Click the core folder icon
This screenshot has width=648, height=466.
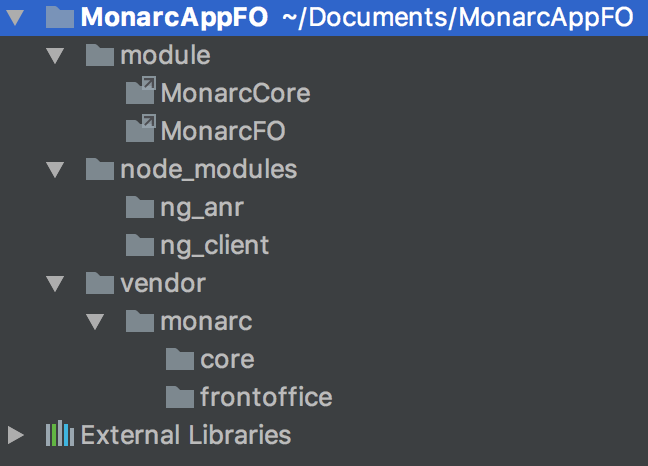pyautogui.click(x=180, y=359)
